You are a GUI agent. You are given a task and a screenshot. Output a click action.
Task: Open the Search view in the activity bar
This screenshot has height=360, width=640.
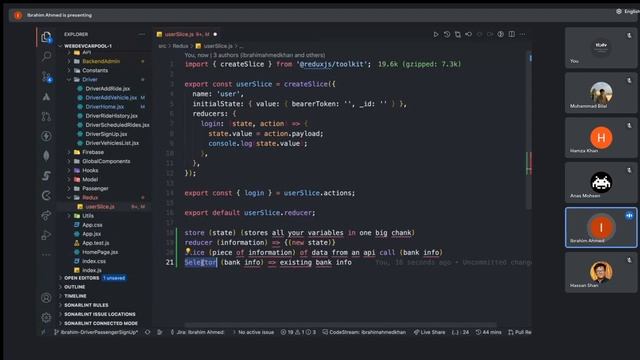47,56
